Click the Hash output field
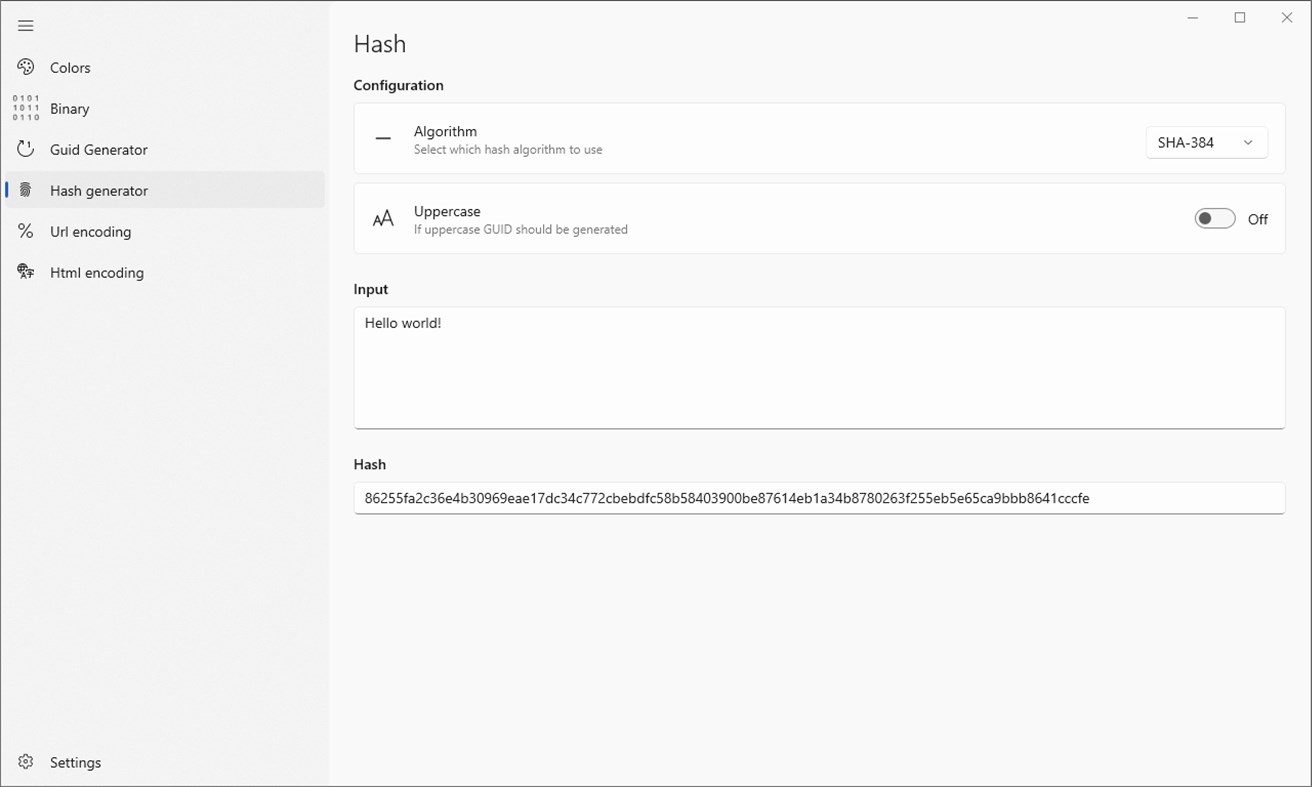 pos(818,498)
